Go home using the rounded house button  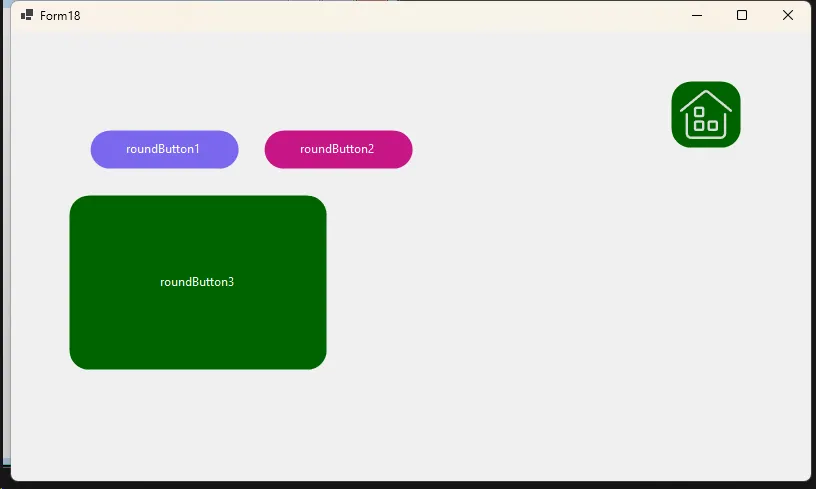click(x=706, y=114)
